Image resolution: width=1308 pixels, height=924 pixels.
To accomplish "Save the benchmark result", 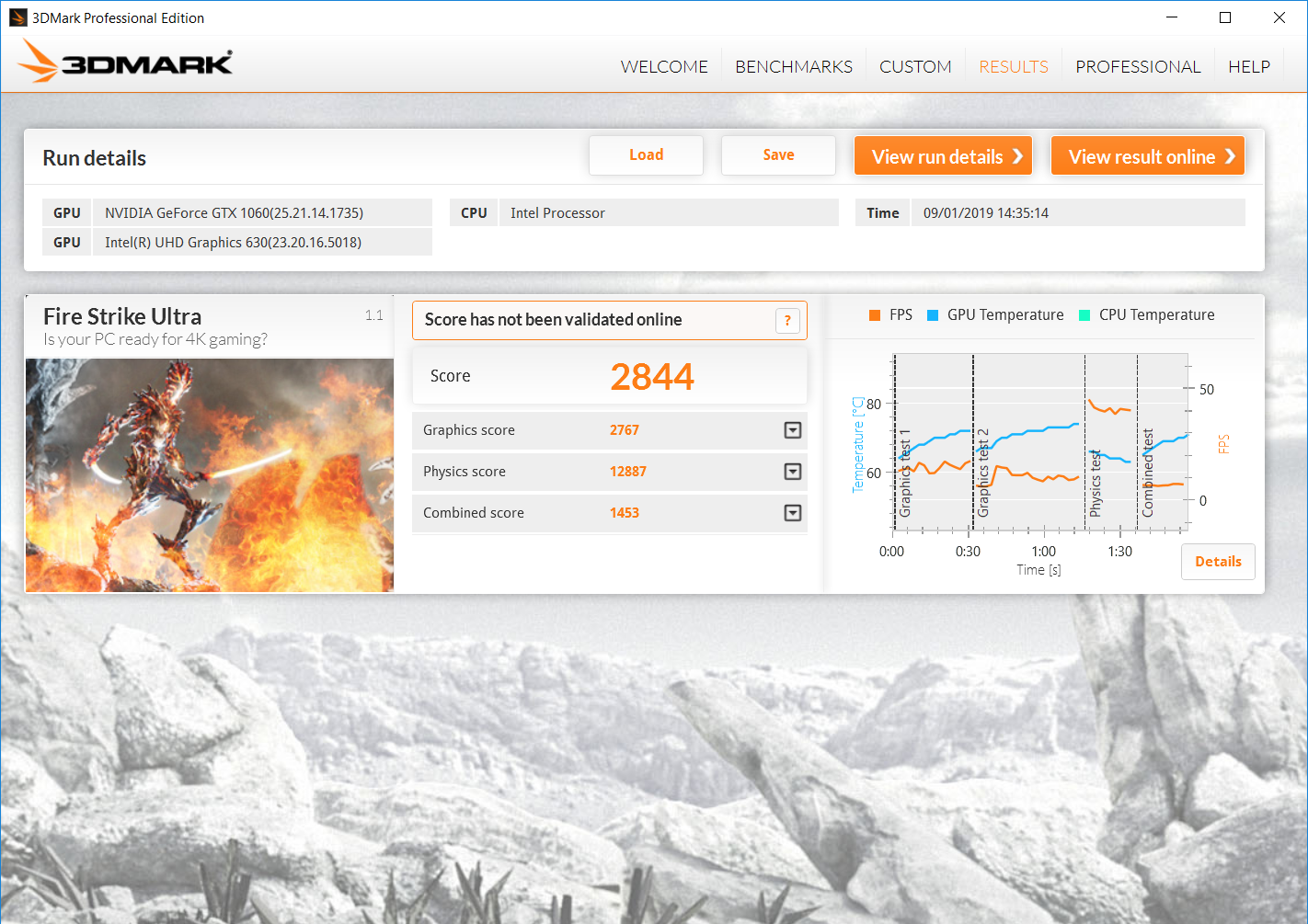I will (x=778, y=155).
